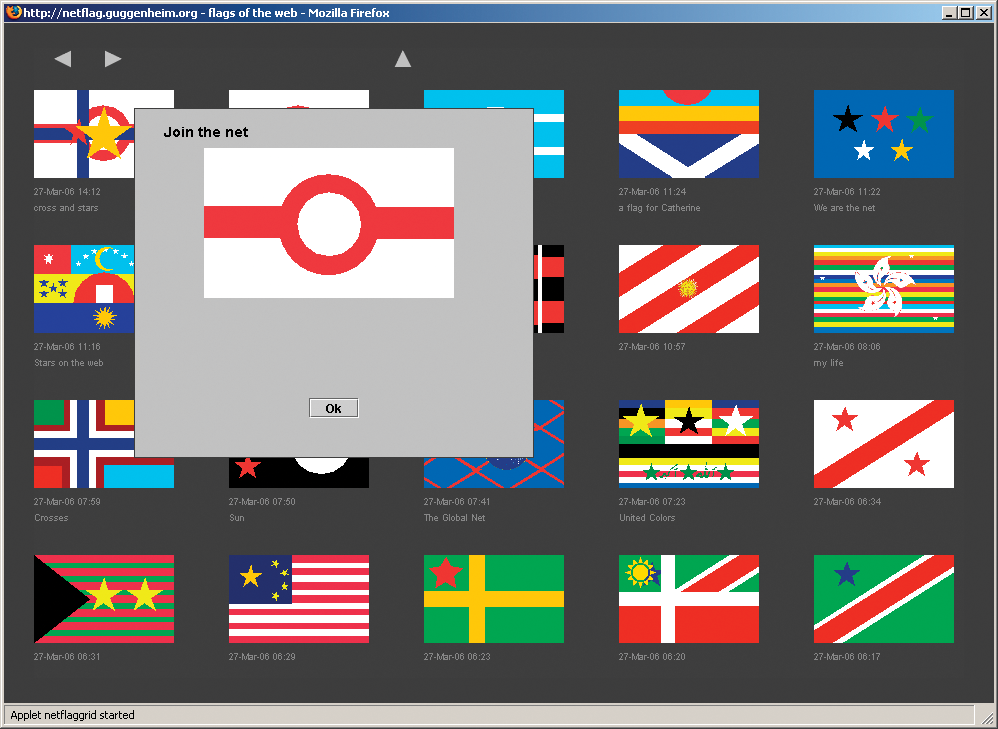Select the green flag with yellow cross
This screenshot has height=729, width=998.
pyautogui.click(x=493, y=598)
